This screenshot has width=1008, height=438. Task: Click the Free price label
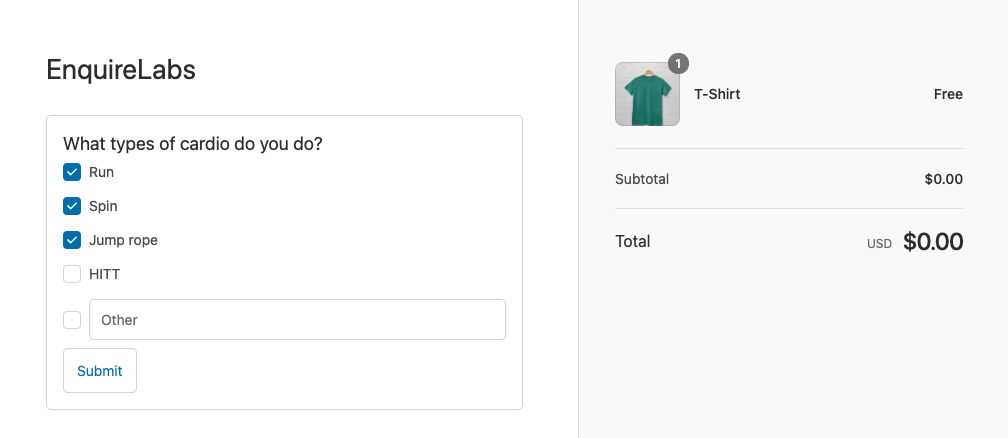tap(947, 94)
